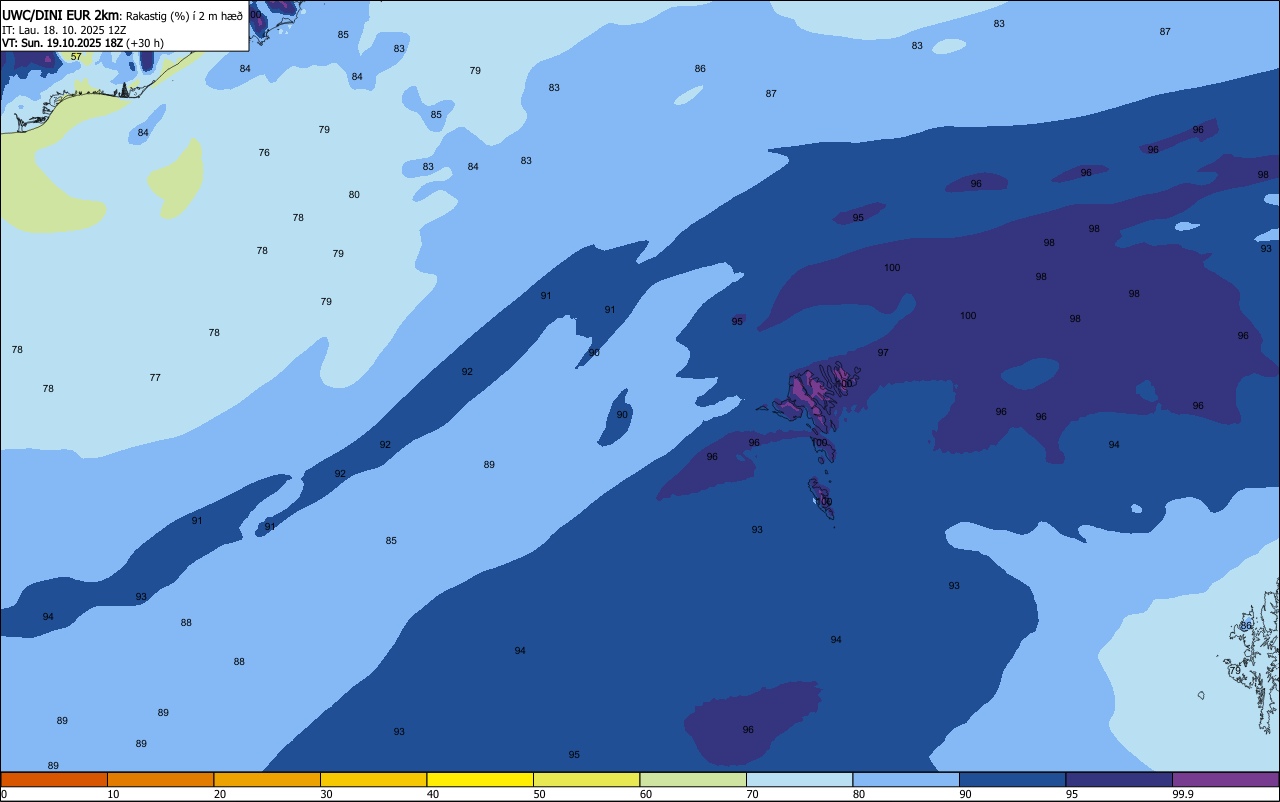Click the '60' tick label on the color scale

(x=646, y=794)
